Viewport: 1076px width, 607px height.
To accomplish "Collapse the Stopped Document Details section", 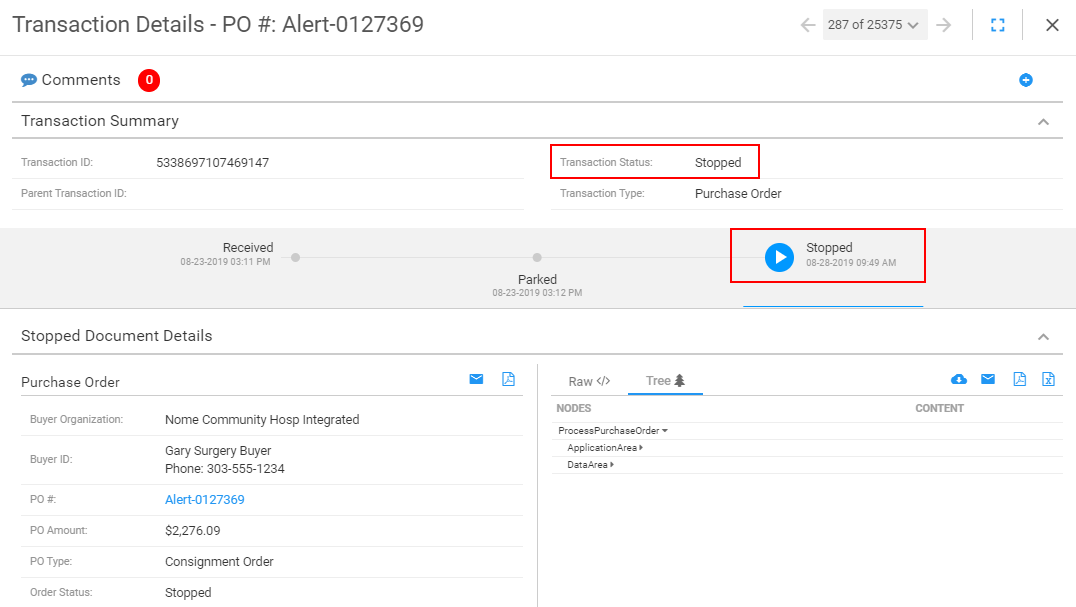I will (x=1043, y=337).
